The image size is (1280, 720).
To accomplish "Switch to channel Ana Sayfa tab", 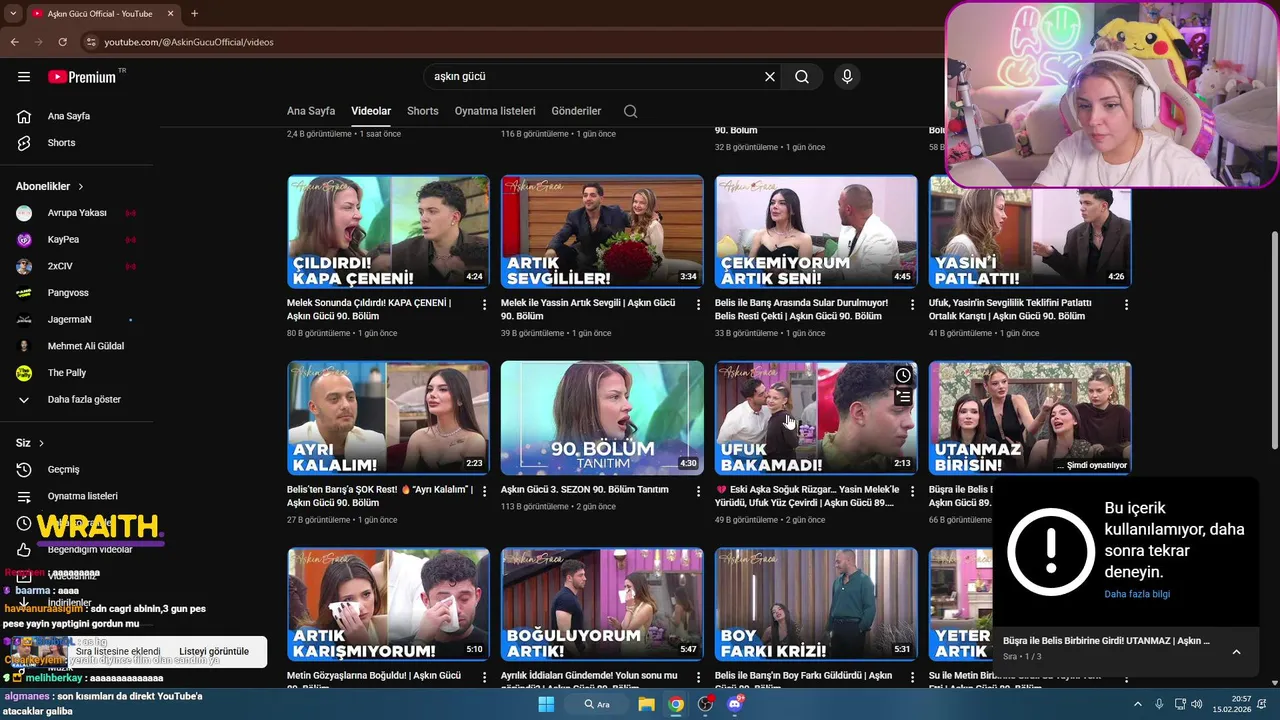I will pyautogui.click(x=311, y=111).
